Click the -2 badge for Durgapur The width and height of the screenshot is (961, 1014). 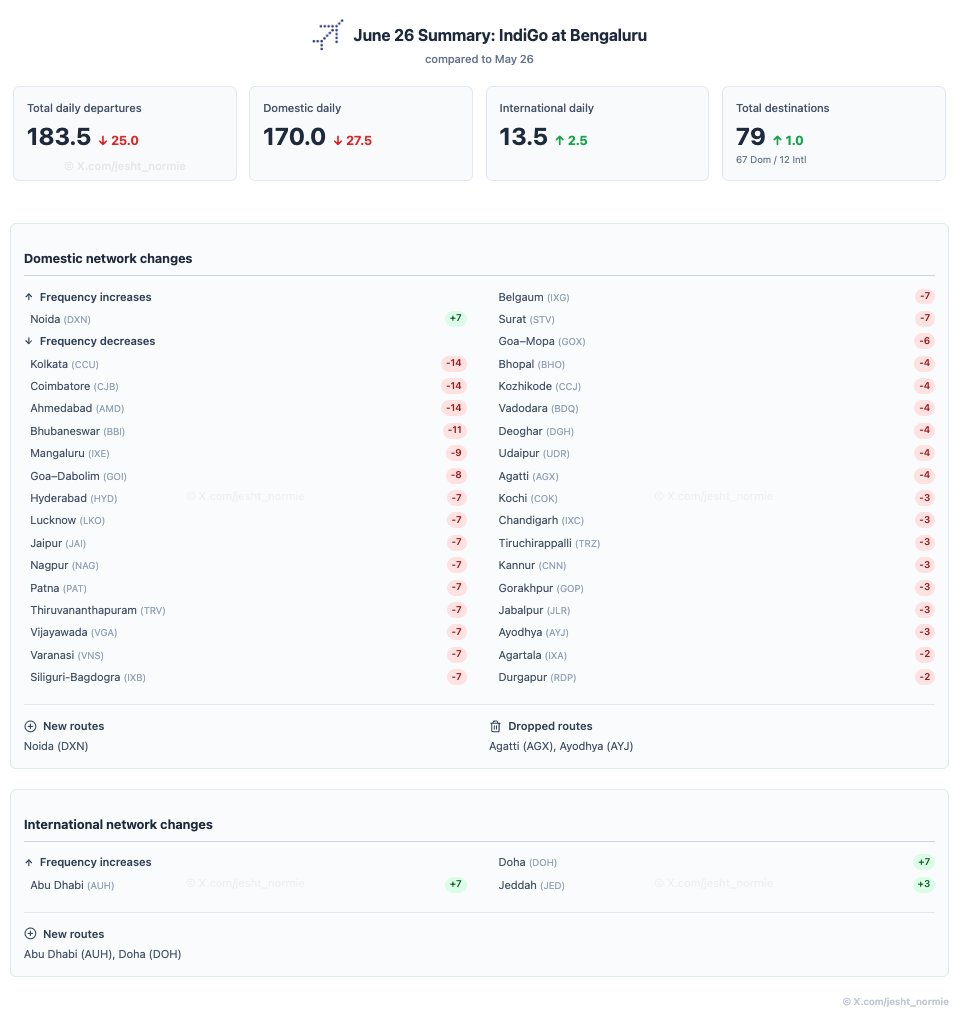click(x=925, y=677)
